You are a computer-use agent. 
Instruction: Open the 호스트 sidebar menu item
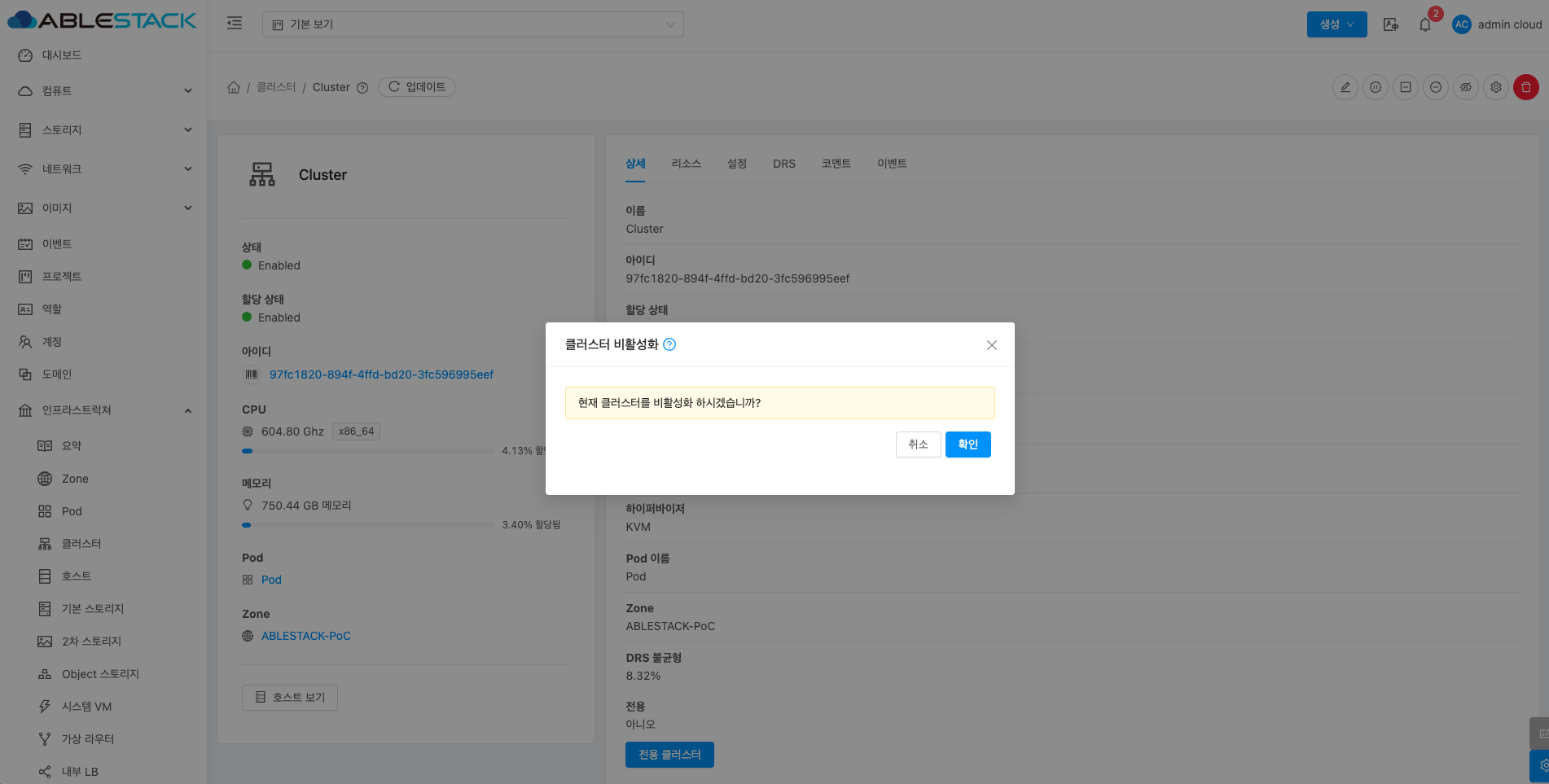(77, 576)
